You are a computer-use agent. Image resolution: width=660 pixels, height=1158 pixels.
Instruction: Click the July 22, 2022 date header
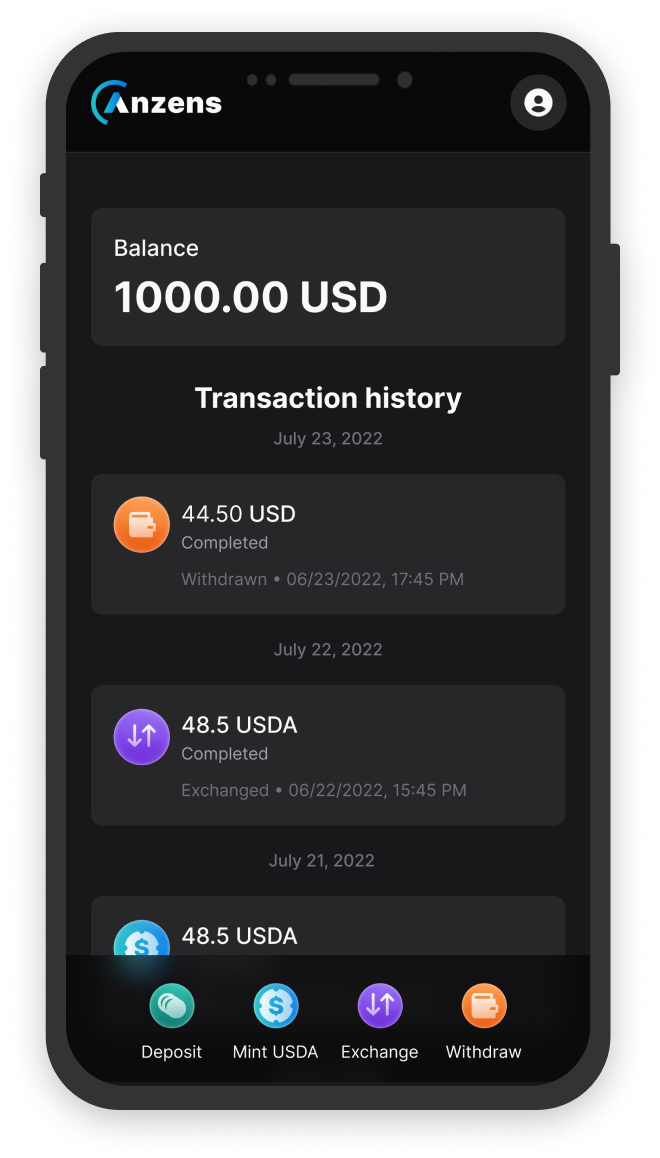tap(328, 649)
